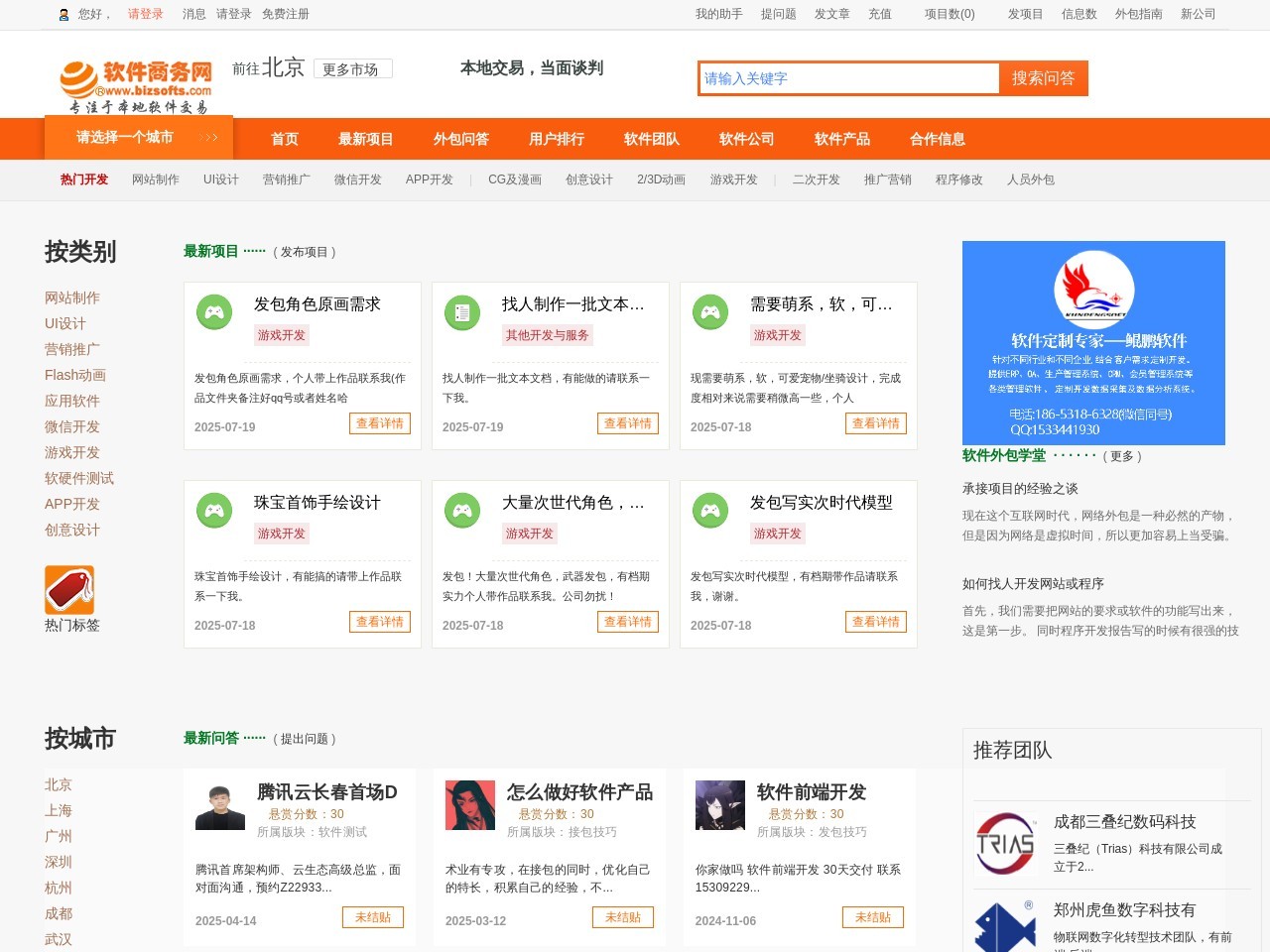The width and height of the screenshot is (1270, 952).
Task: Expand 更多 beside 软件外包学堂
Action: tap(1122, 457)
